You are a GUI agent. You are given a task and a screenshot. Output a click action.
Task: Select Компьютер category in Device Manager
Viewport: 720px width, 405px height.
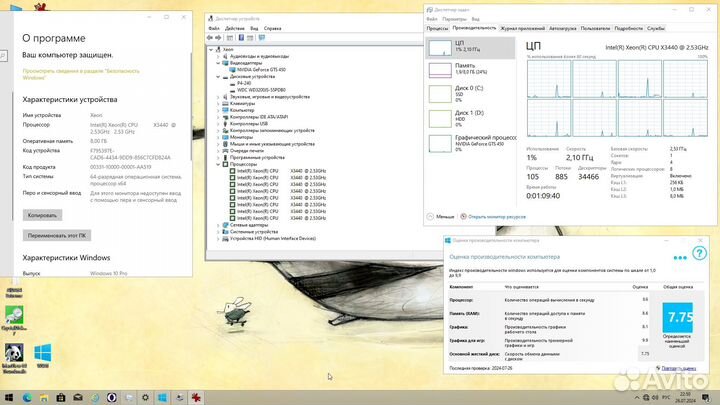tap(242, 110)
